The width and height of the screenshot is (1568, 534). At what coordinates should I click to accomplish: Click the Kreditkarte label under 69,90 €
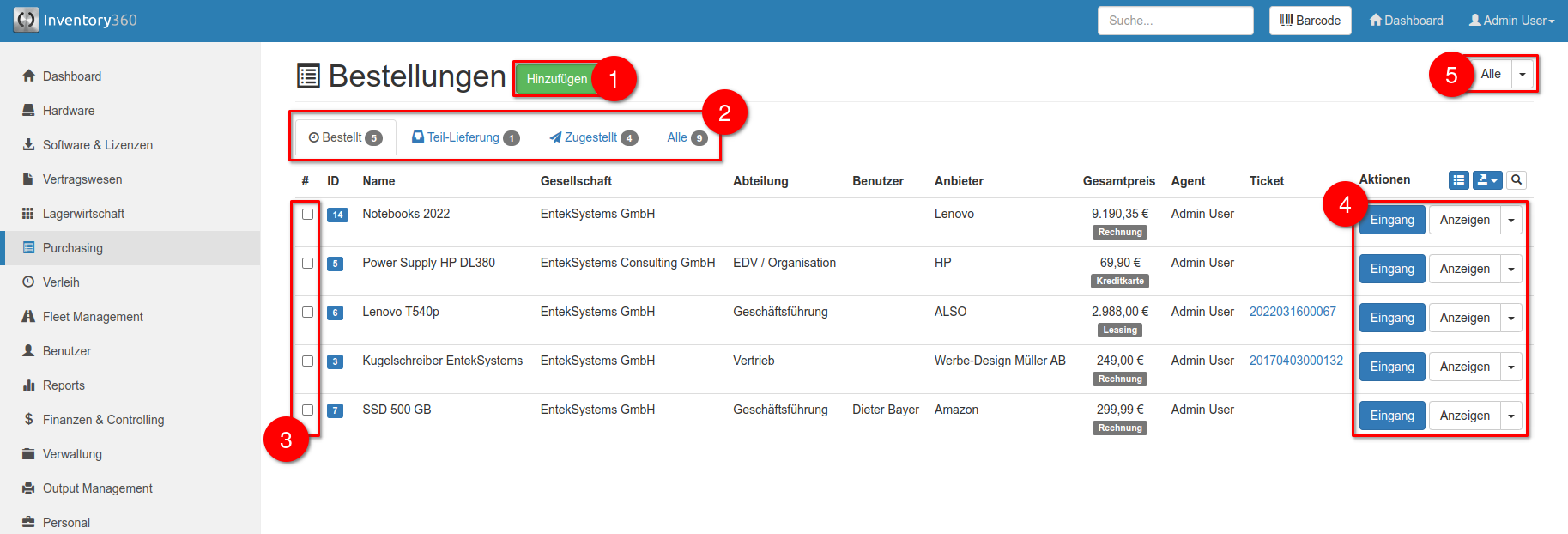coord(1120,282)
